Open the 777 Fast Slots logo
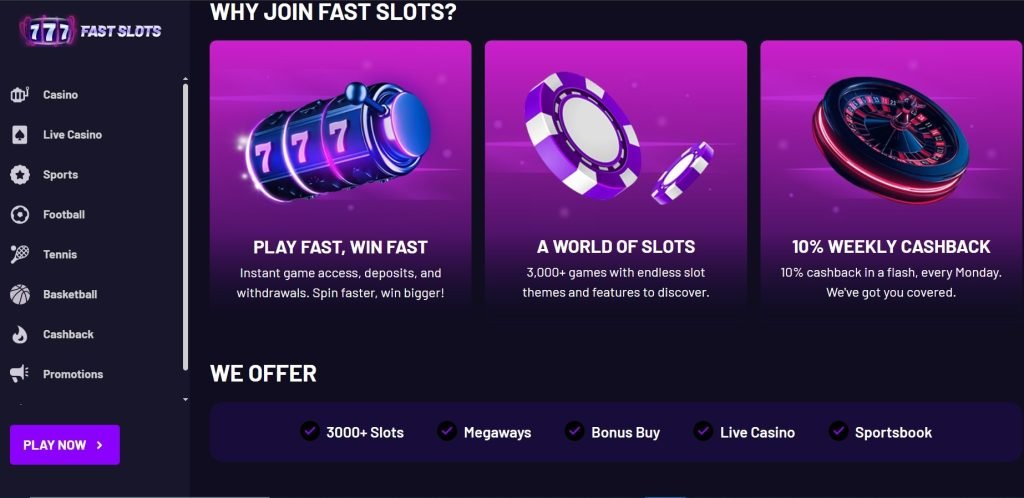The image size is (1024, 498). pos(94,31)
